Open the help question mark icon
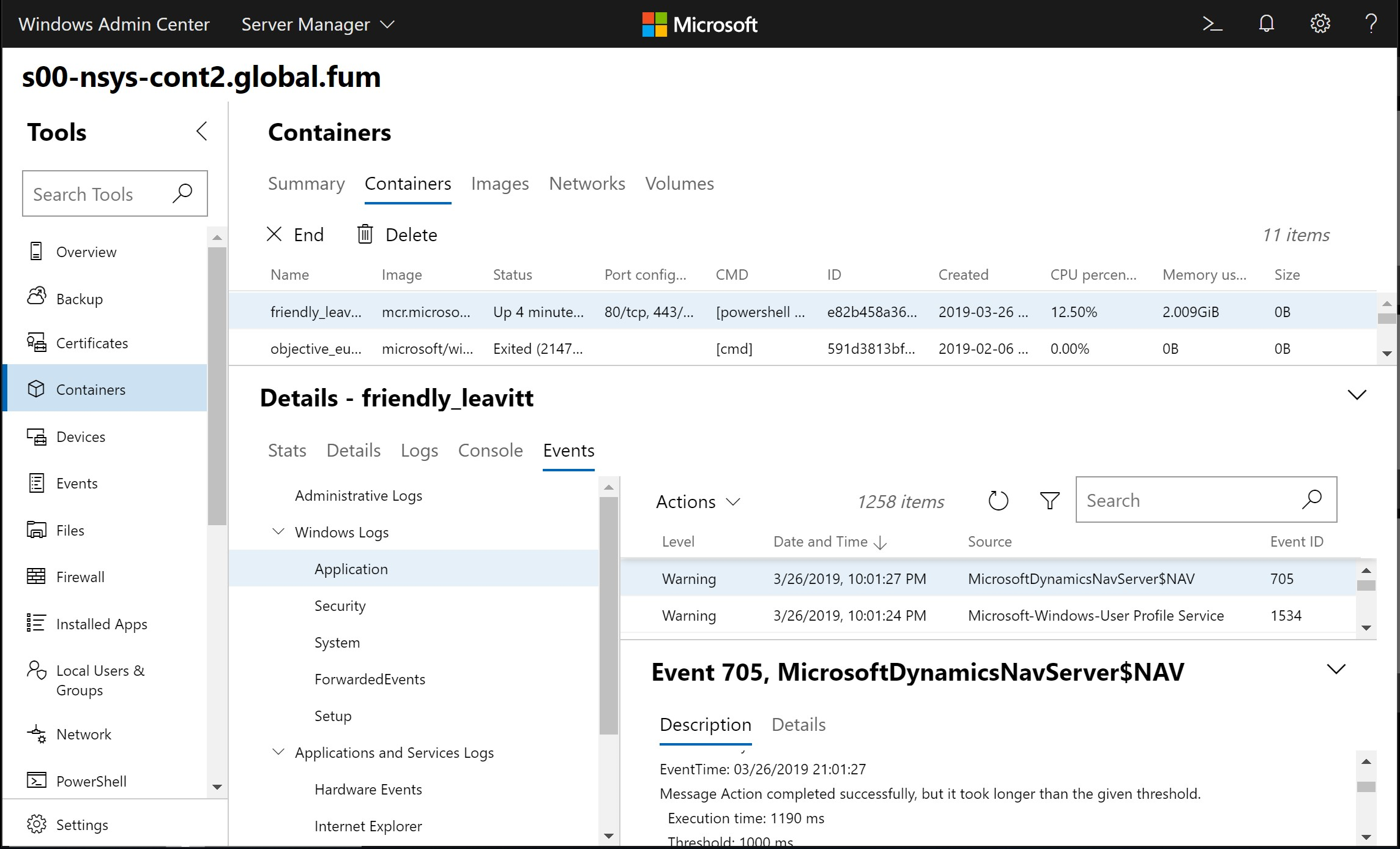1400x849 pixels. pyautogui.click(x=1371, y=24)
